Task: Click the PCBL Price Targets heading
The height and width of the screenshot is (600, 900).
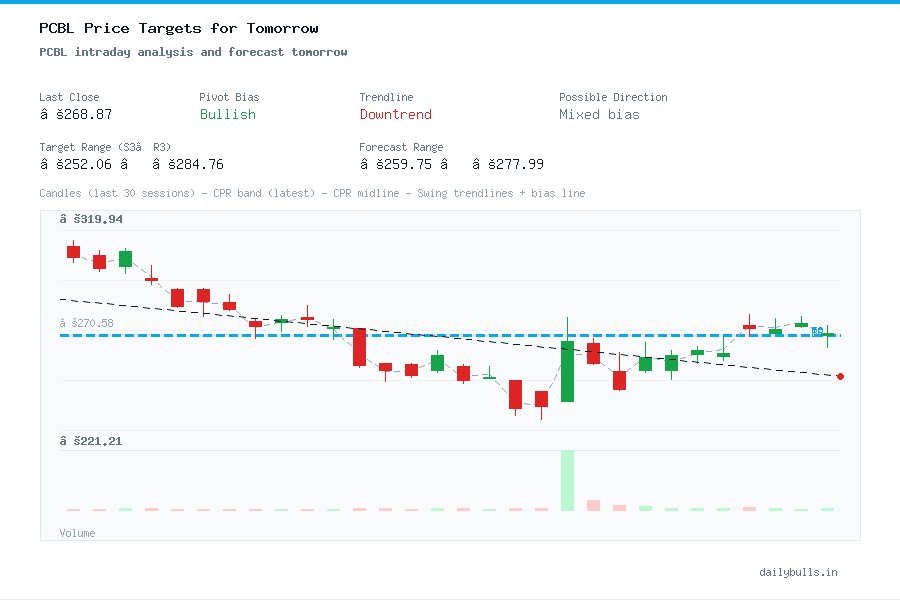Action: (x=178, y=28)
